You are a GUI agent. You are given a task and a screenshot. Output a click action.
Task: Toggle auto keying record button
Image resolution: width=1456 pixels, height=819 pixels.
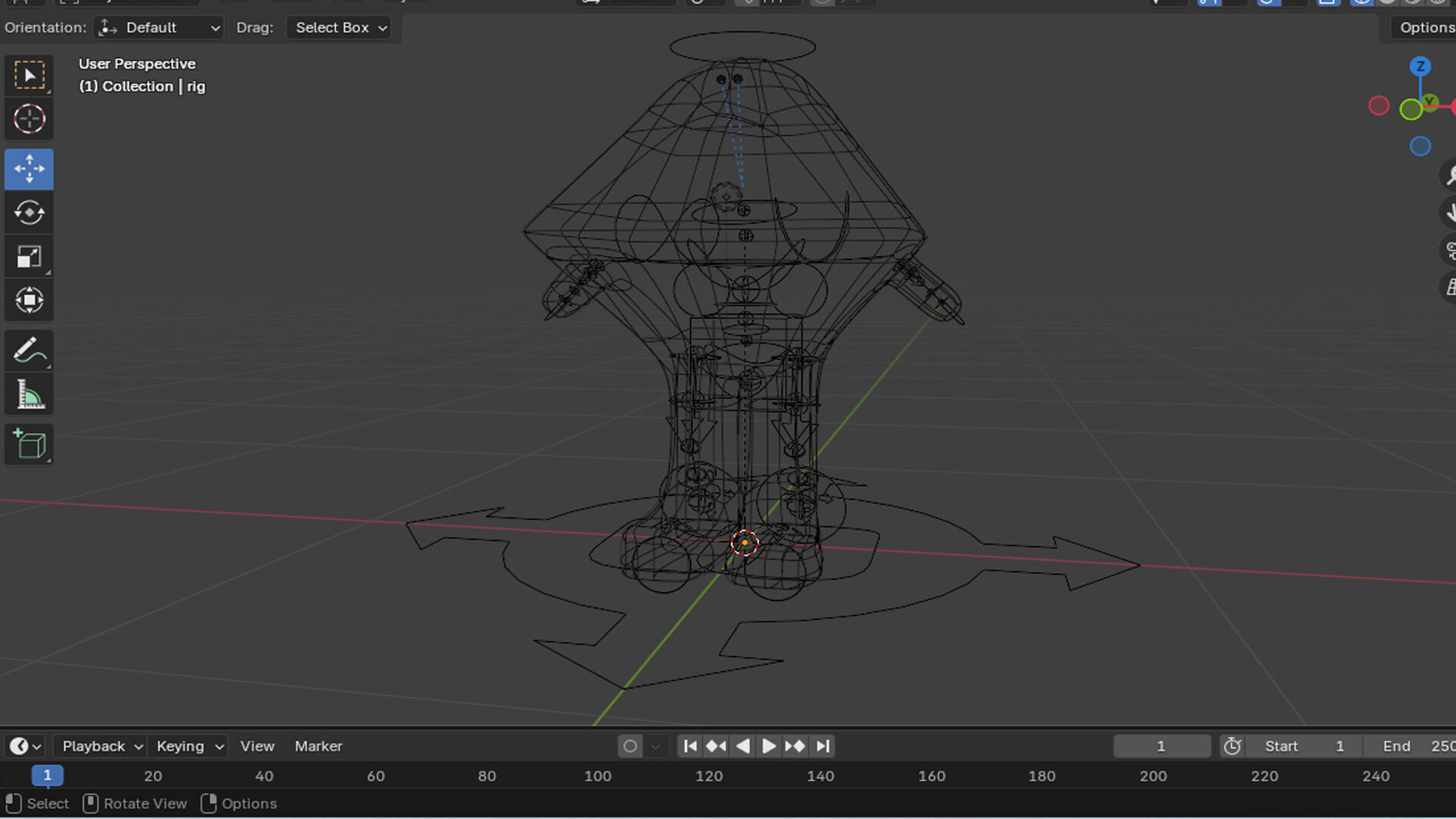click(x=629, y=746)
